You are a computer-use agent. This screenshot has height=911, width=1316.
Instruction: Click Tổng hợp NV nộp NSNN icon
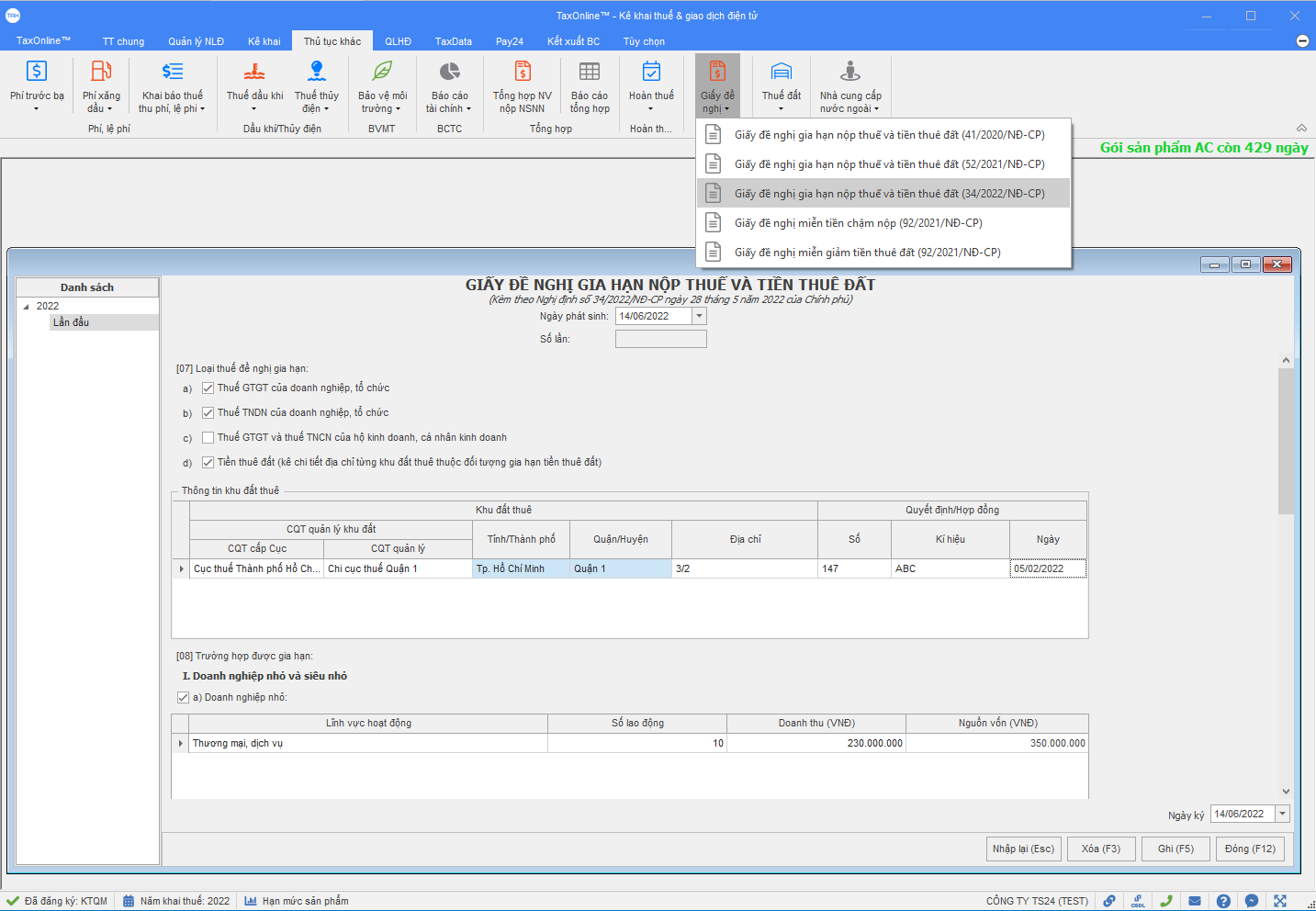[523, 71]
